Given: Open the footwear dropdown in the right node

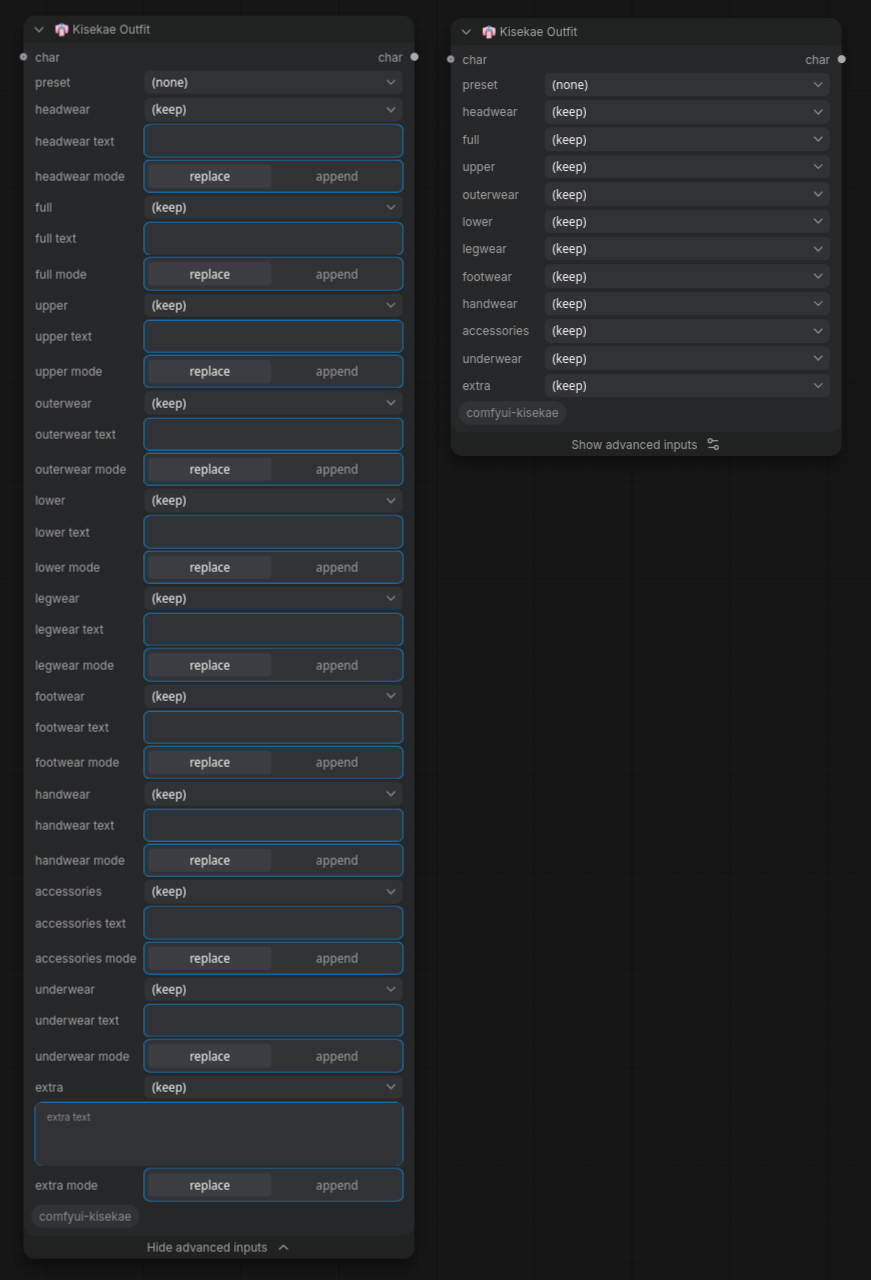Looking at the screenshot, I should coord(687,276).
